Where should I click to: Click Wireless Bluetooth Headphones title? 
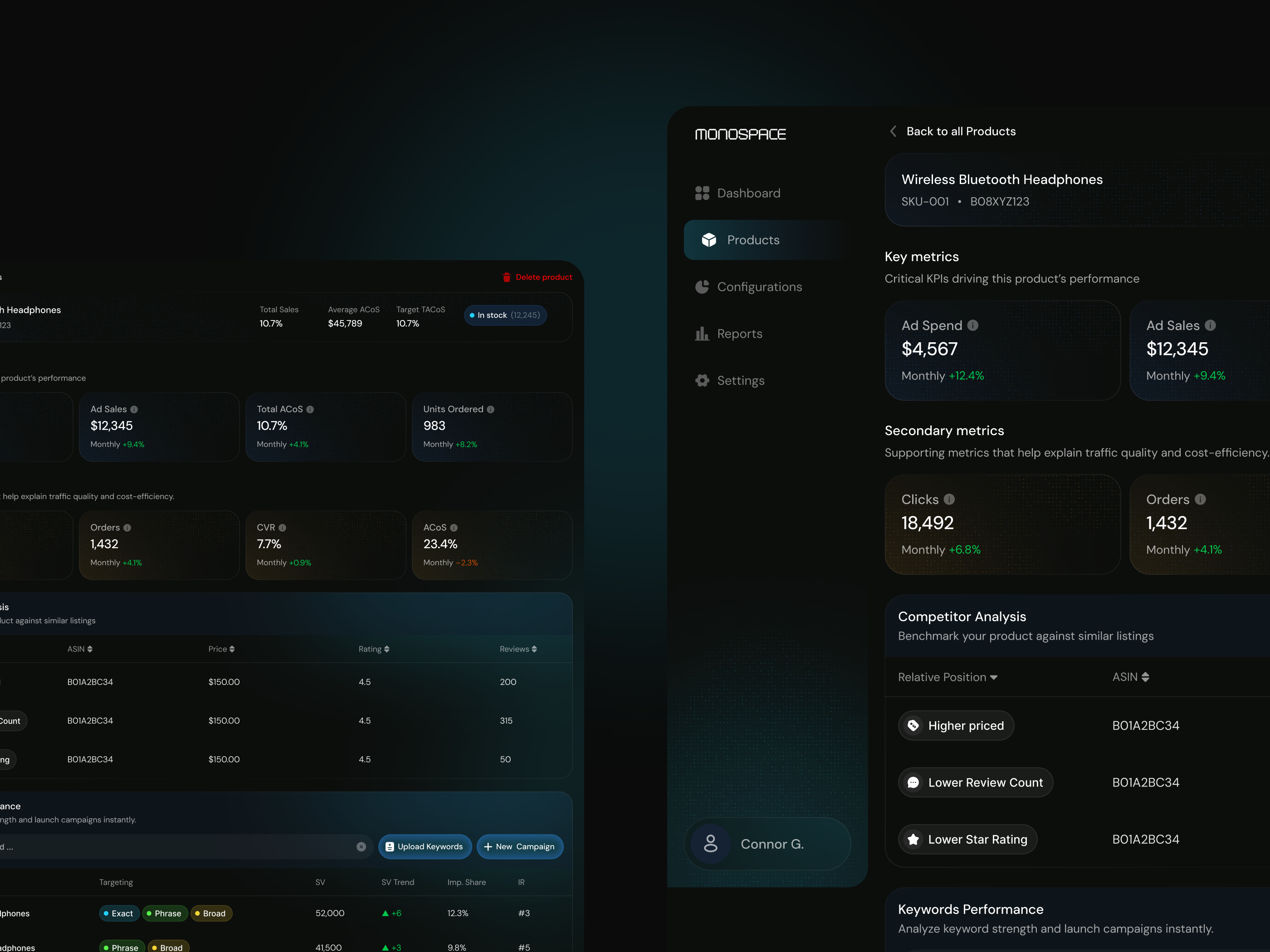point(1002,180)
